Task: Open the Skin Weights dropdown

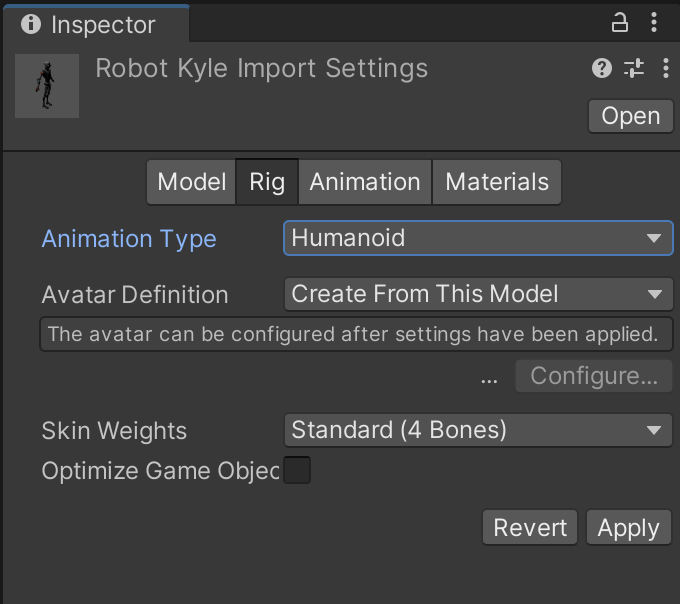Action: point(478,430)
